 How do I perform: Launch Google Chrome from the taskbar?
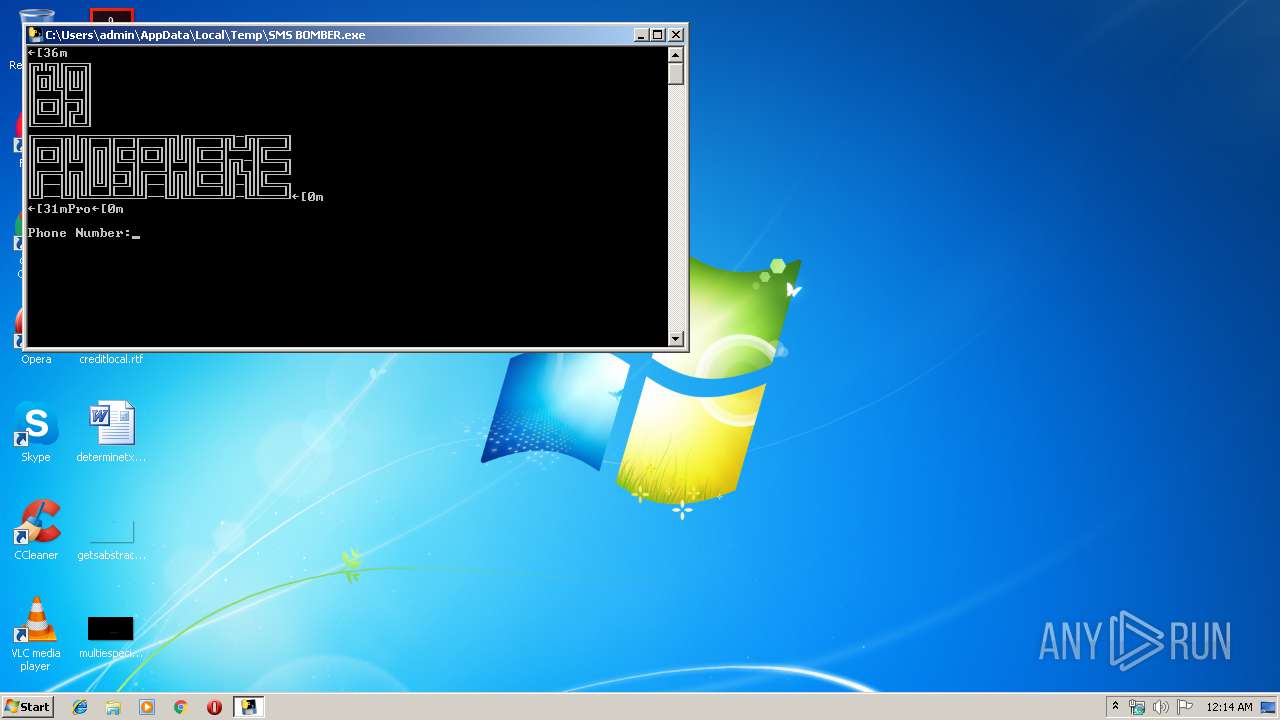pos(180,707)
